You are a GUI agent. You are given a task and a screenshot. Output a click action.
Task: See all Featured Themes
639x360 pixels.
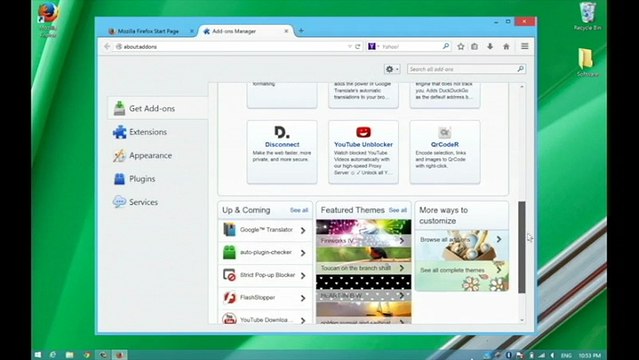(398, 210)
